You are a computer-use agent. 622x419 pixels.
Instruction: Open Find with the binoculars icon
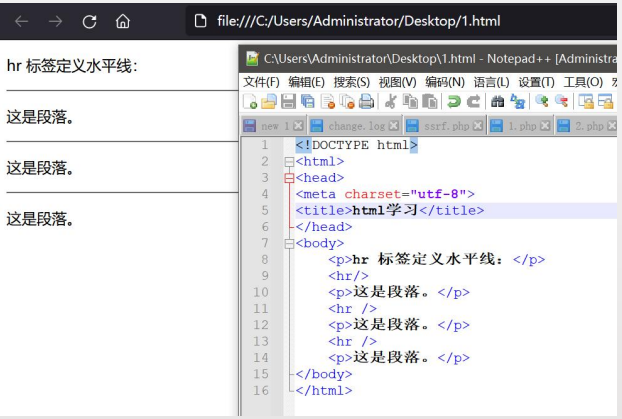(497, 101)
